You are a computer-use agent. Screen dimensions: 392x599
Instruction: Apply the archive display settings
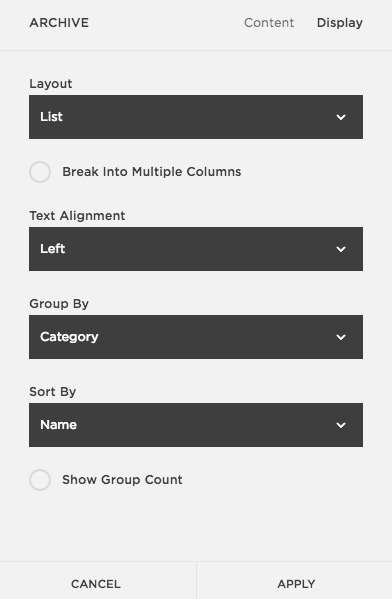tap(296, 584)
